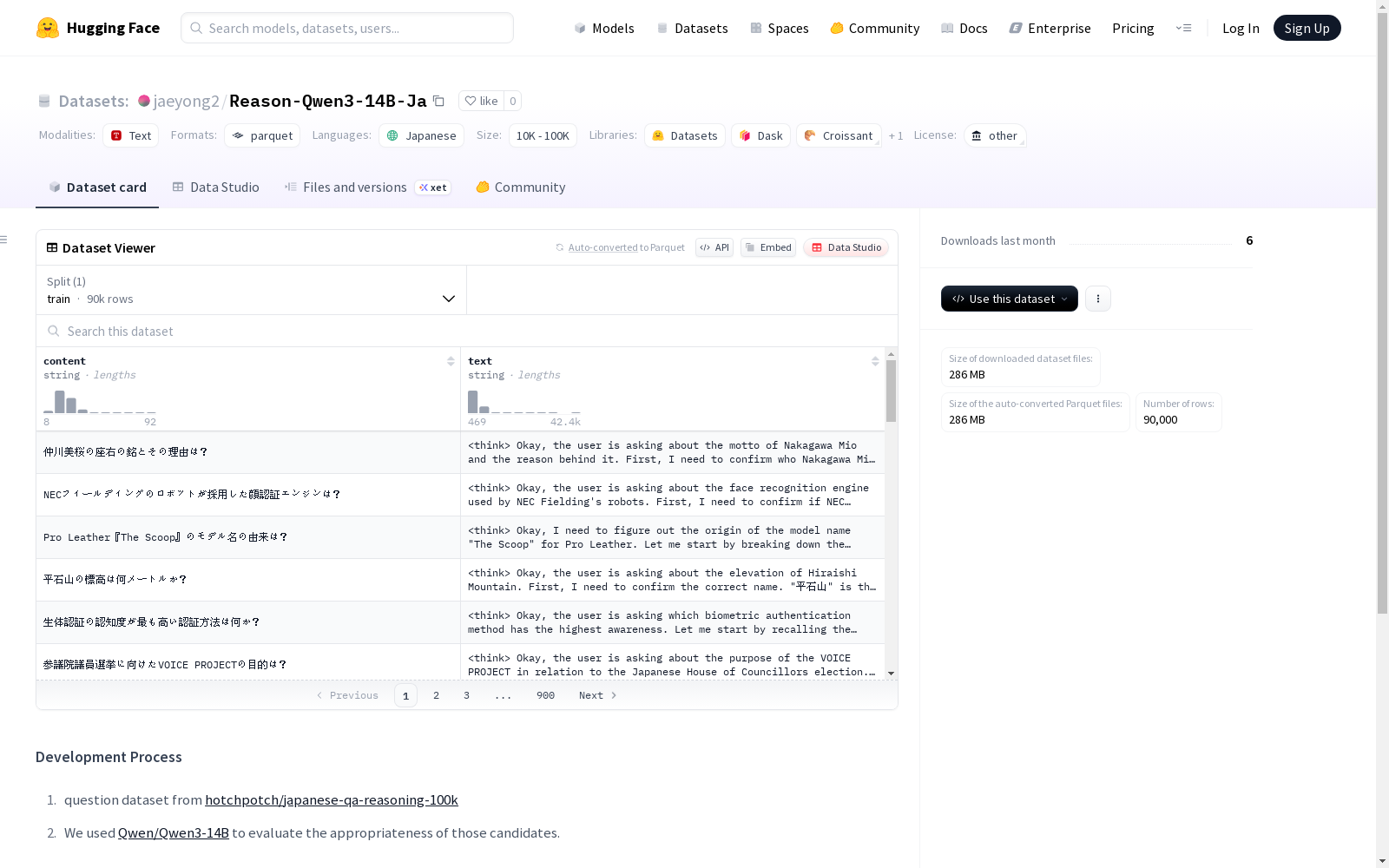Go to page 2 of the viewer
1389x868 pixels.
pos(436,695)
